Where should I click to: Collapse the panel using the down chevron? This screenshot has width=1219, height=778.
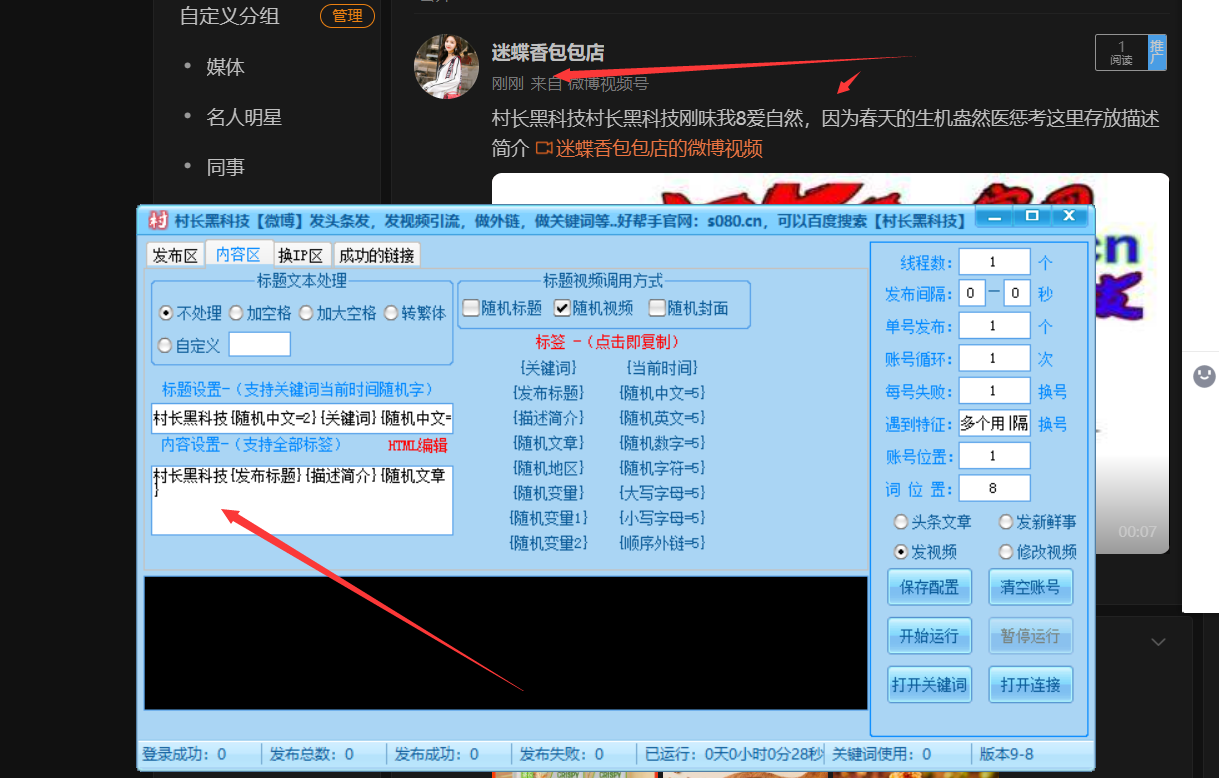1157,641
